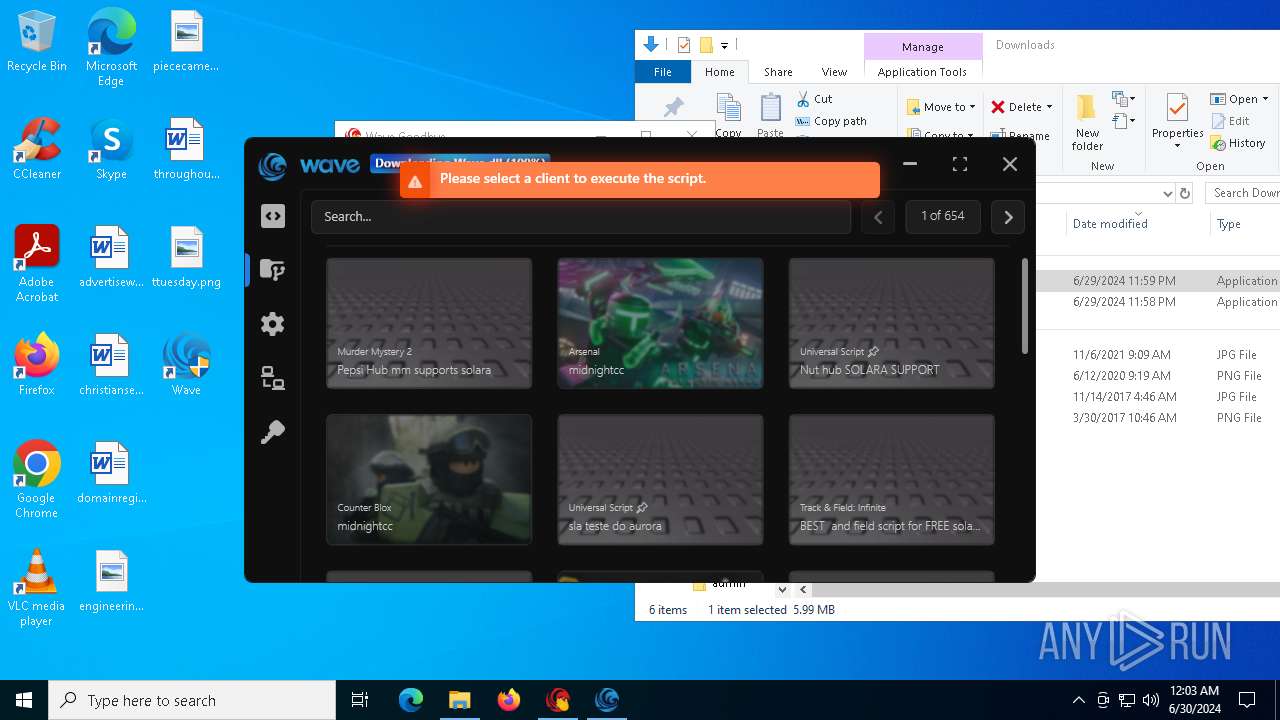
Task: Refresh the Explorer address bar
Action: (1186, 193)
